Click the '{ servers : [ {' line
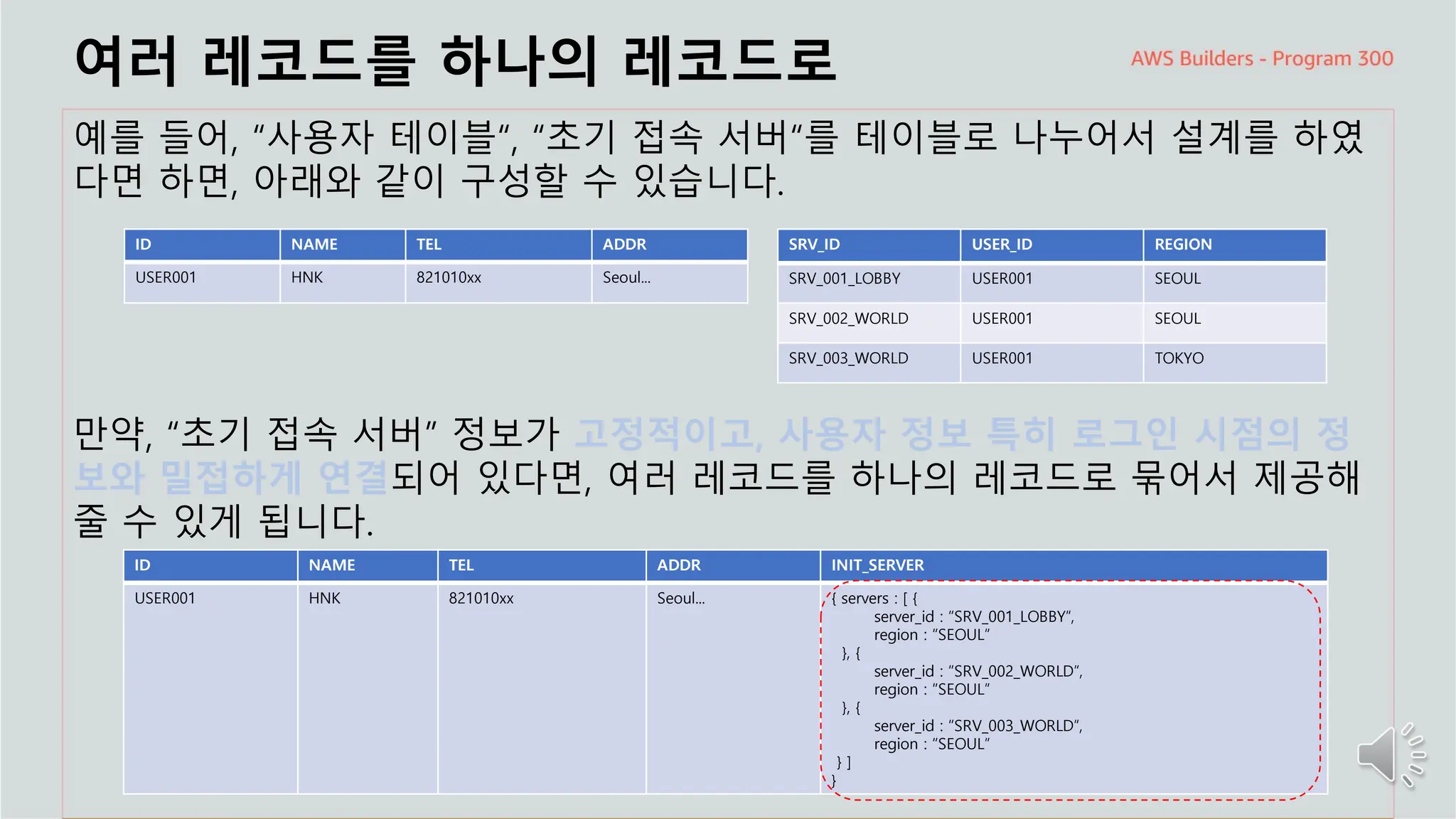Screen dimensions: 1456x819 (x=874, y=599)
